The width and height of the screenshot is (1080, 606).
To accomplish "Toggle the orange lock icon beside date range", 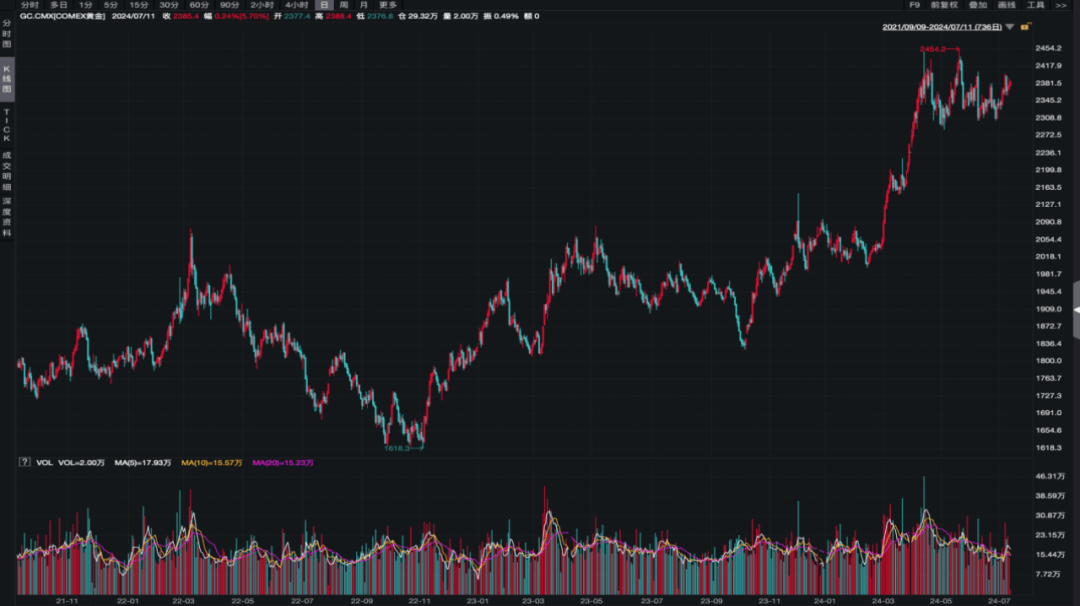I will 1026,27.
